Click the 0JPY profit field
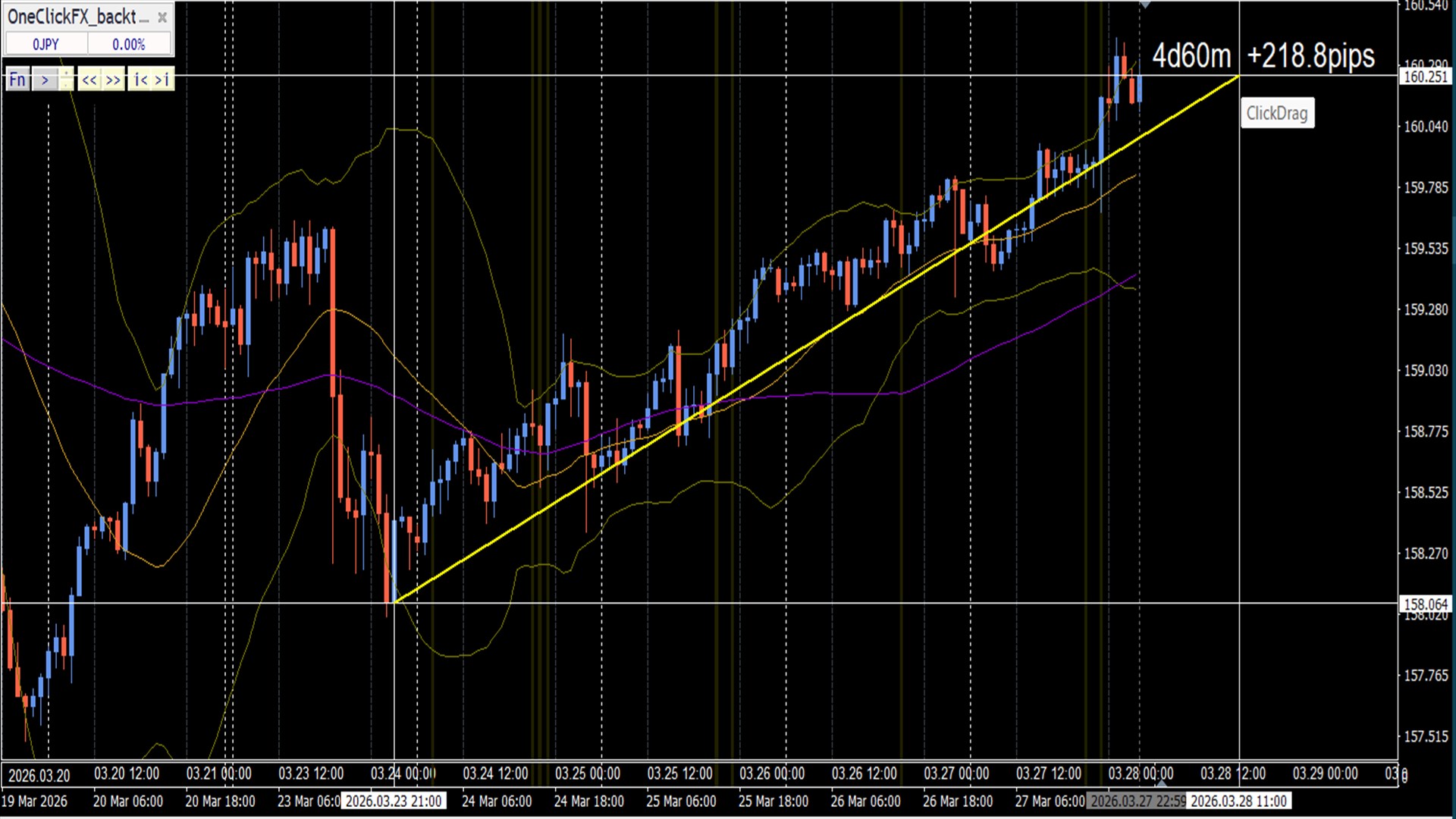This screenshot has height=819, width=1456. pyautogui.click(x=45, y=45)
